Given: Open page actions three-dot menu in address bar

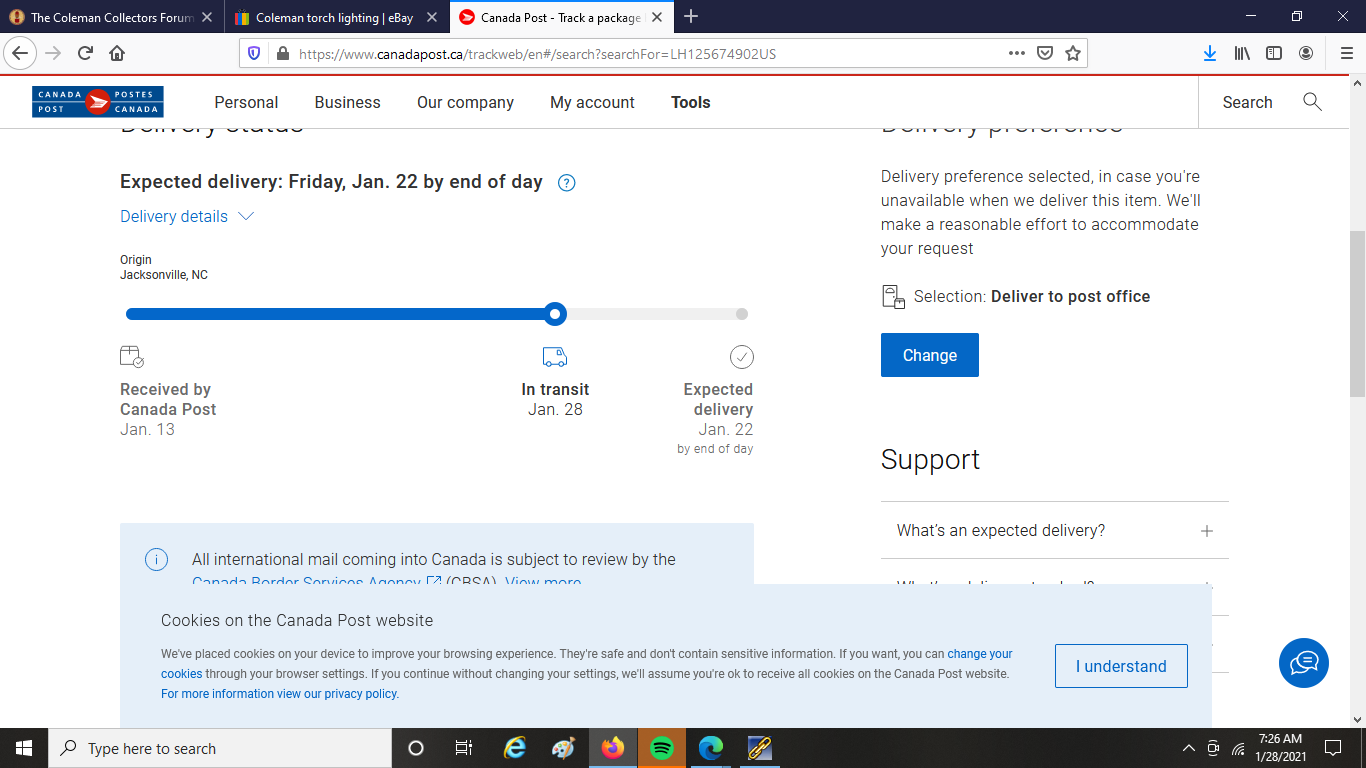Looking at the screenshot, I should 1016,54.
